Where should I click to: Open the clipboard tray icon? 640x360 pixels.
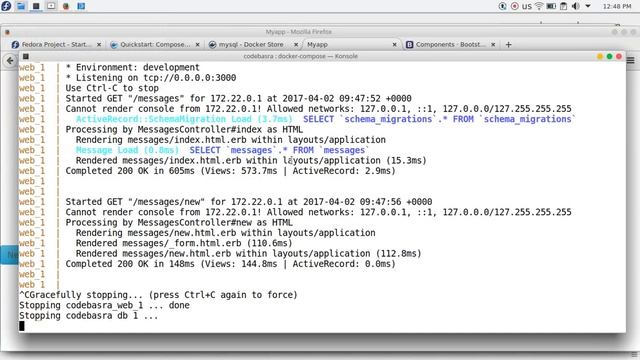564,6
